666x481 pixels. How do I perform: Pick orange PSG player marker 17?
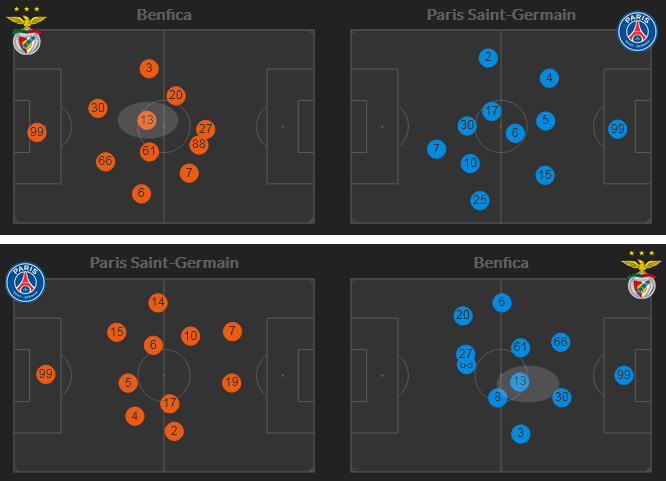[170, 404]
